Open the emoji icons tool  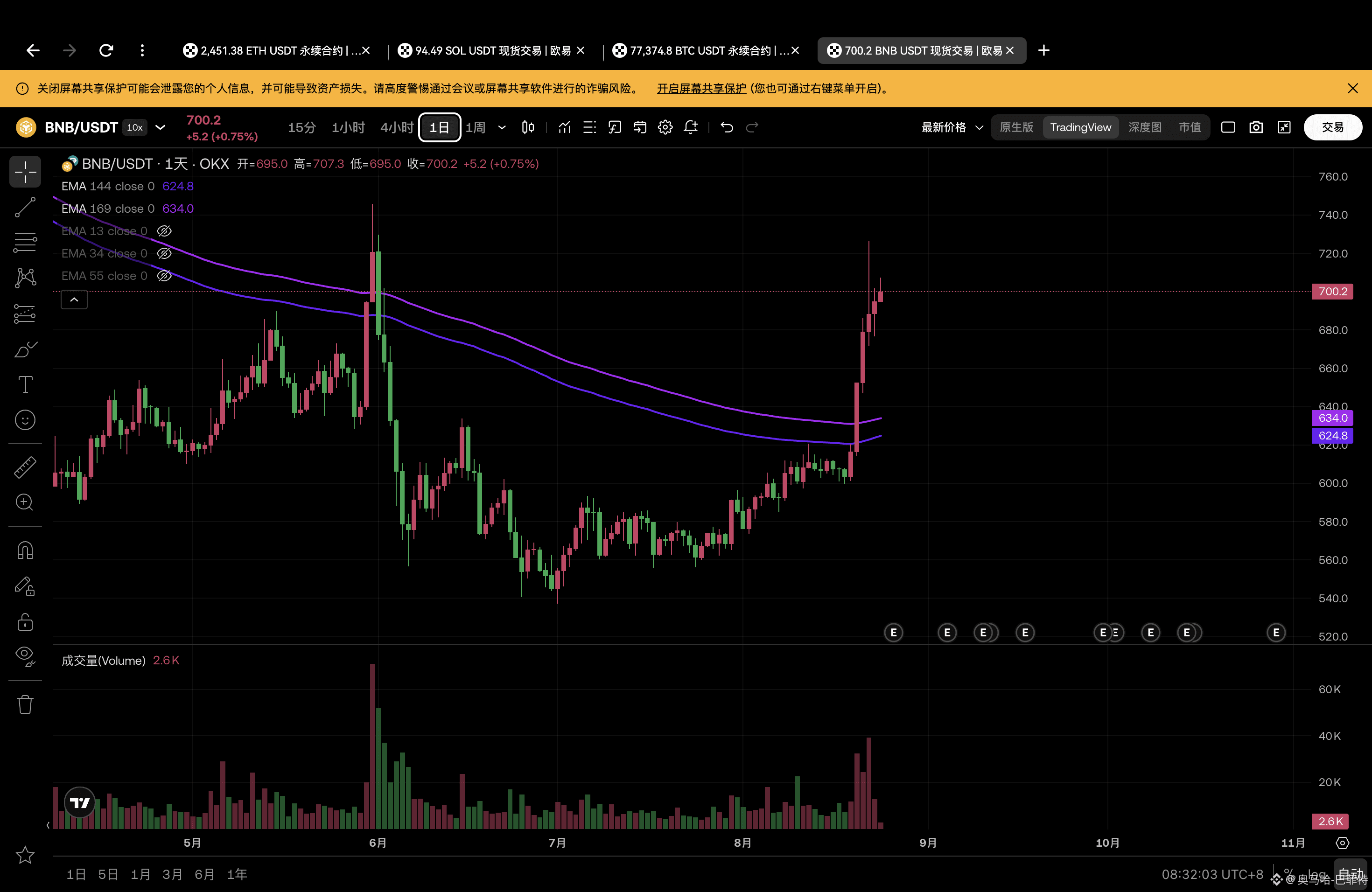(25, 420)
